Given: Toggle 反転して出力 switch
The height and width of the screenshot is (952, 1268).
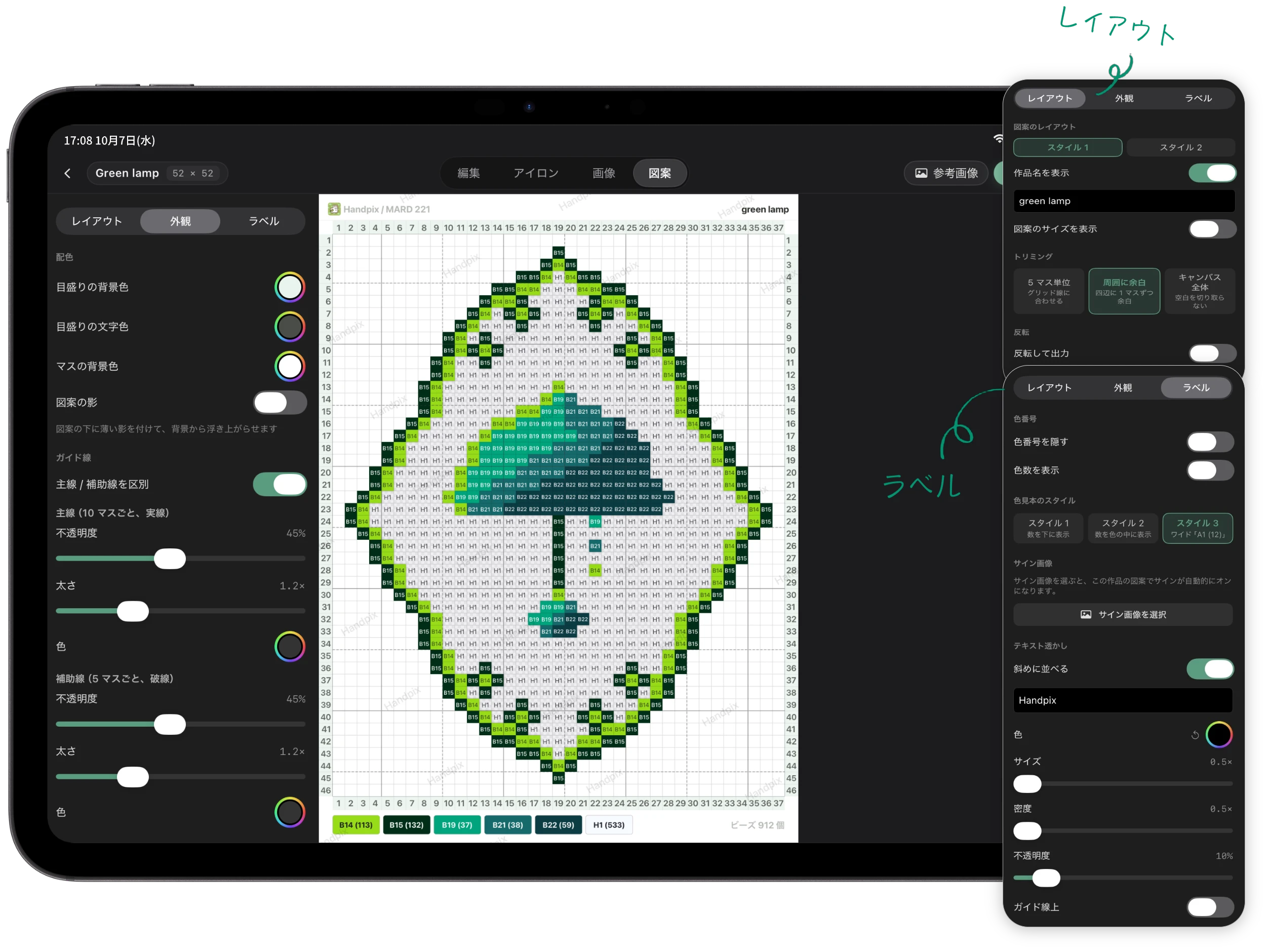Looking at the screenshot, I should (1212, 353).
